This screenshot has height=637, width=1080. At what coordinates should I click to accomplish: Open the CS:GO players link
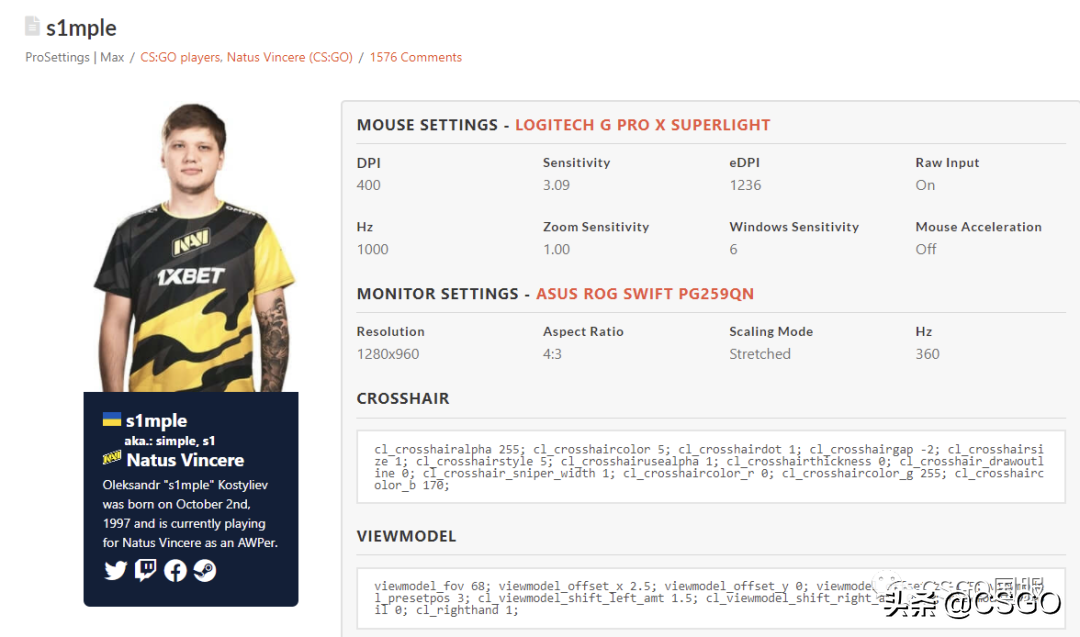pos(180,57)
